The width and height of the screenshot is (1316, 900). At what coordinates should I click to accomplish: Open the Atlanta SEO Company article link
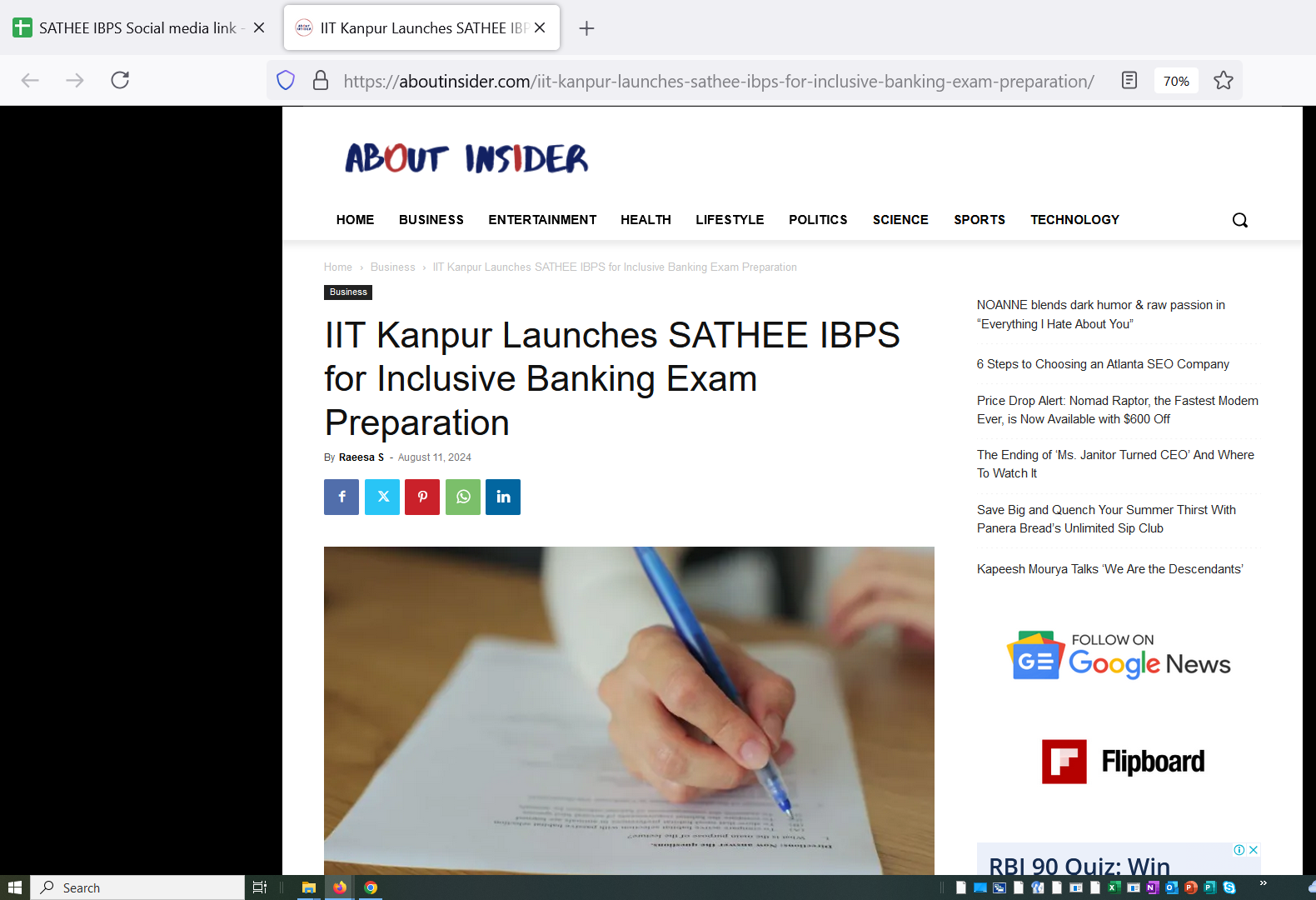(1103, 364)
